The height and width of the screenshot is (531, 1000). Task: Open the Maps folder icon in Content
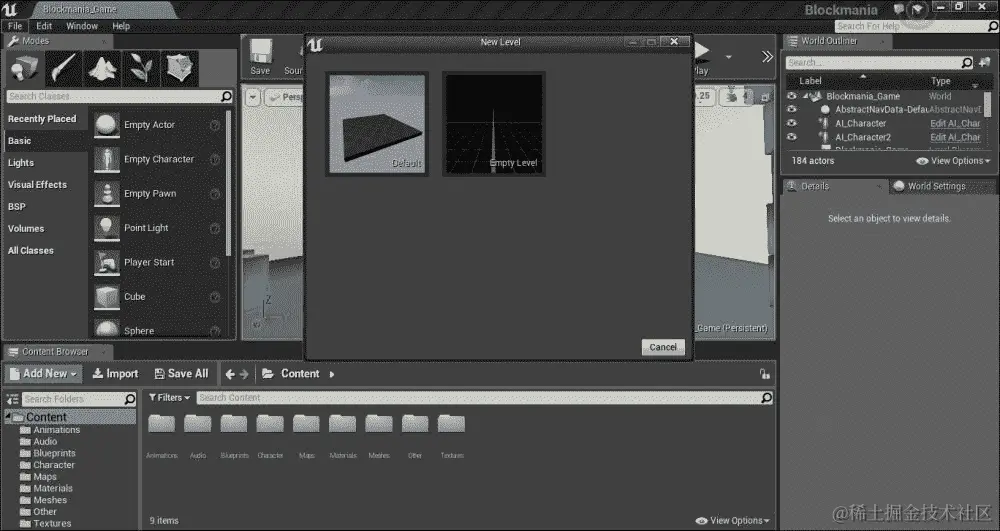tap(306, 424)
